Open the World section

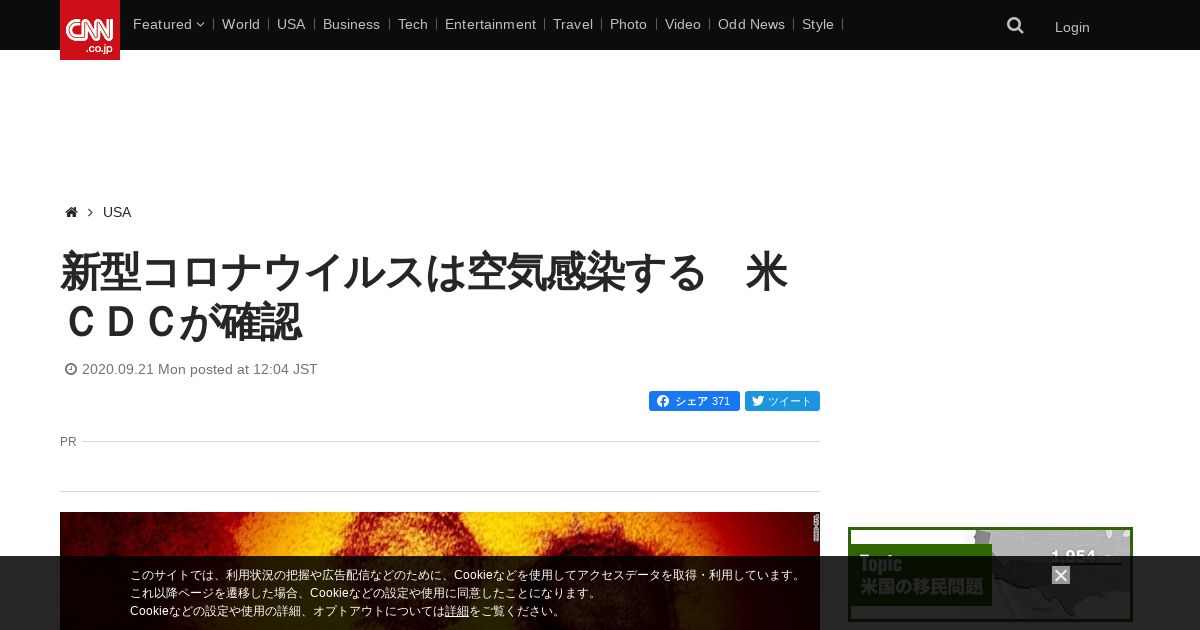[241, 24]
